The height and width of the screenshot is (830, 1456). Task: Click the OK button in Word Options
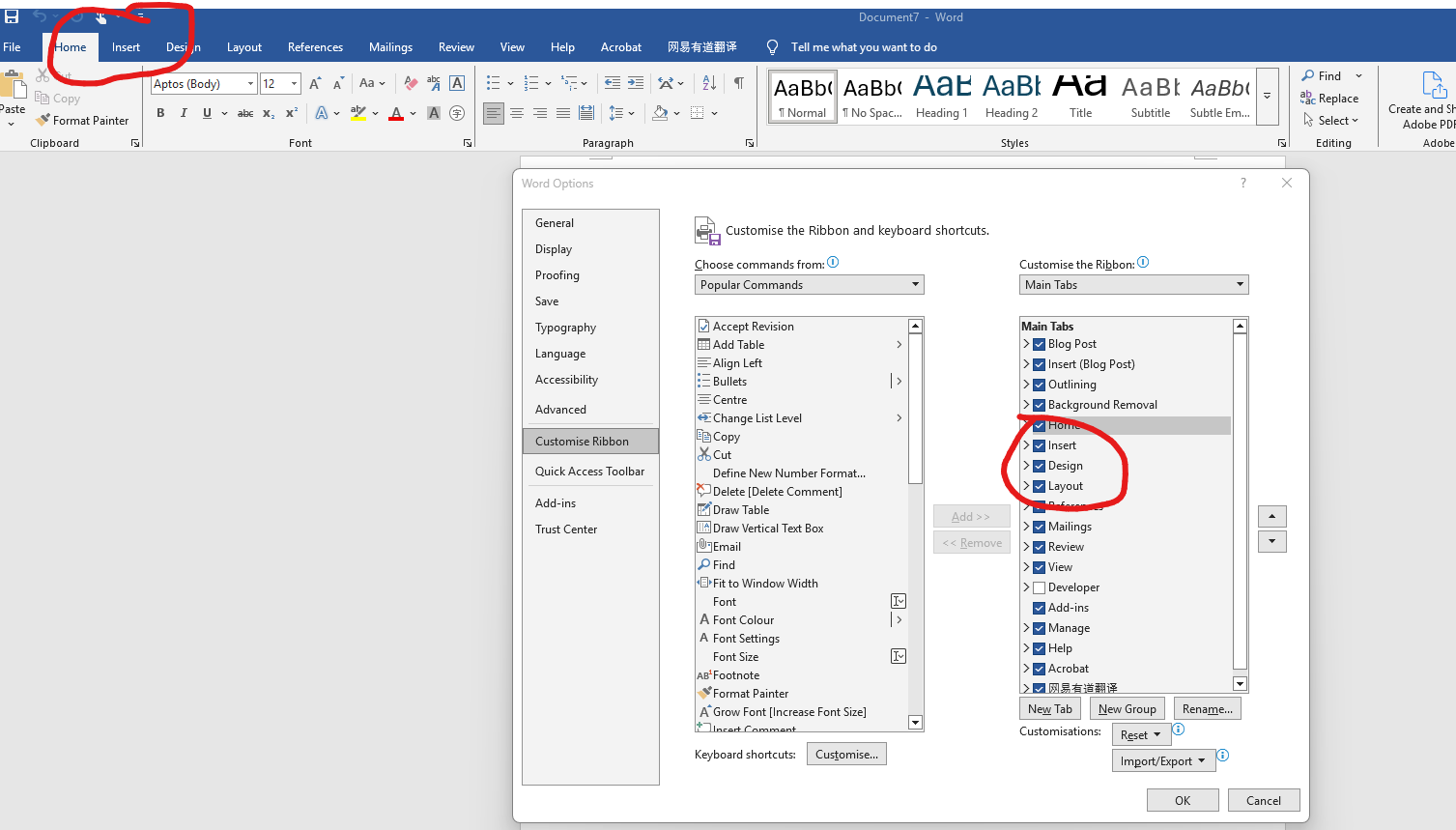(1183, 800)
